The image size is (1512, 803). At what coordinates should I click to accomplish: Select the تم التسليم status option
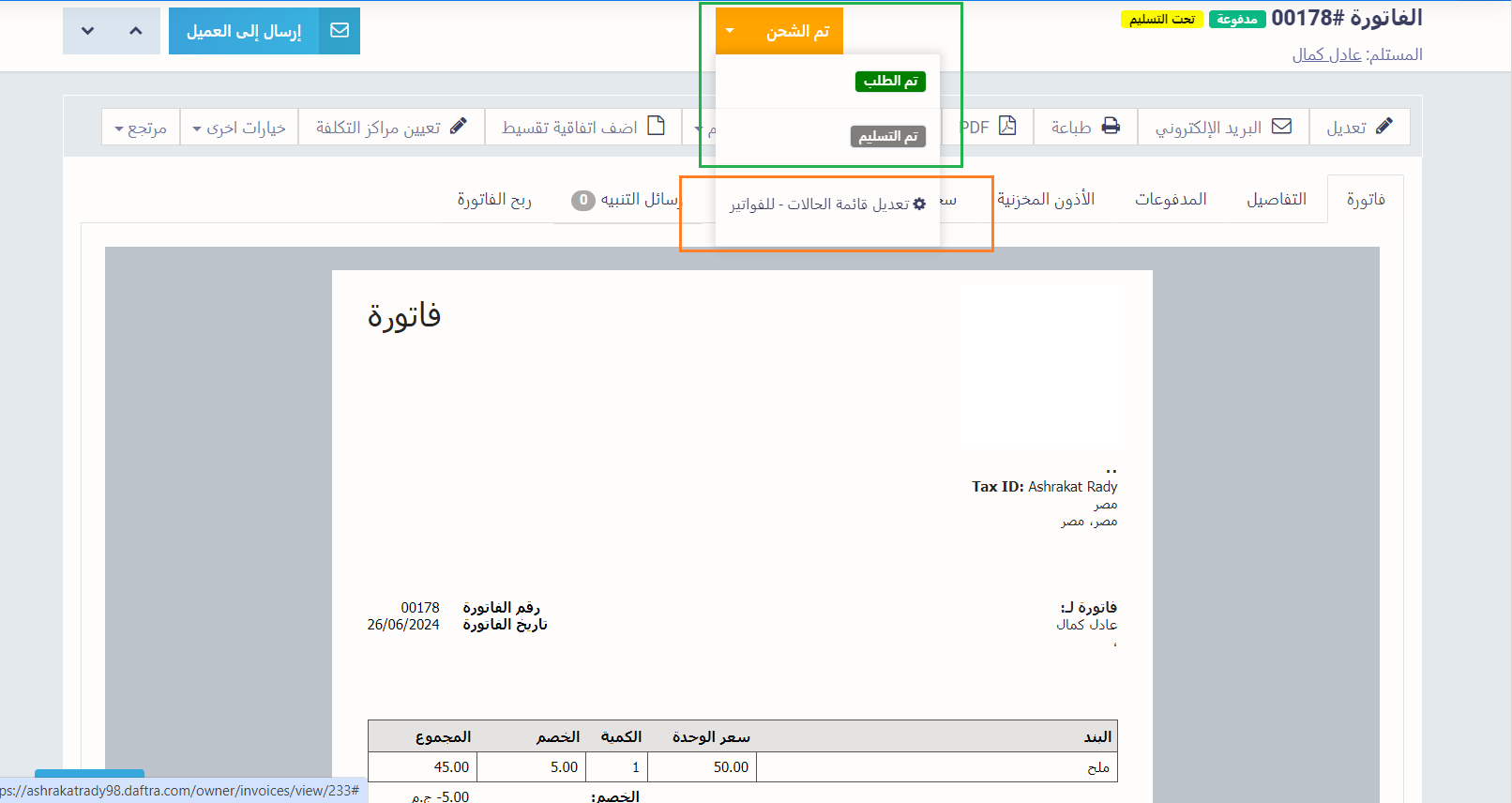887,137
